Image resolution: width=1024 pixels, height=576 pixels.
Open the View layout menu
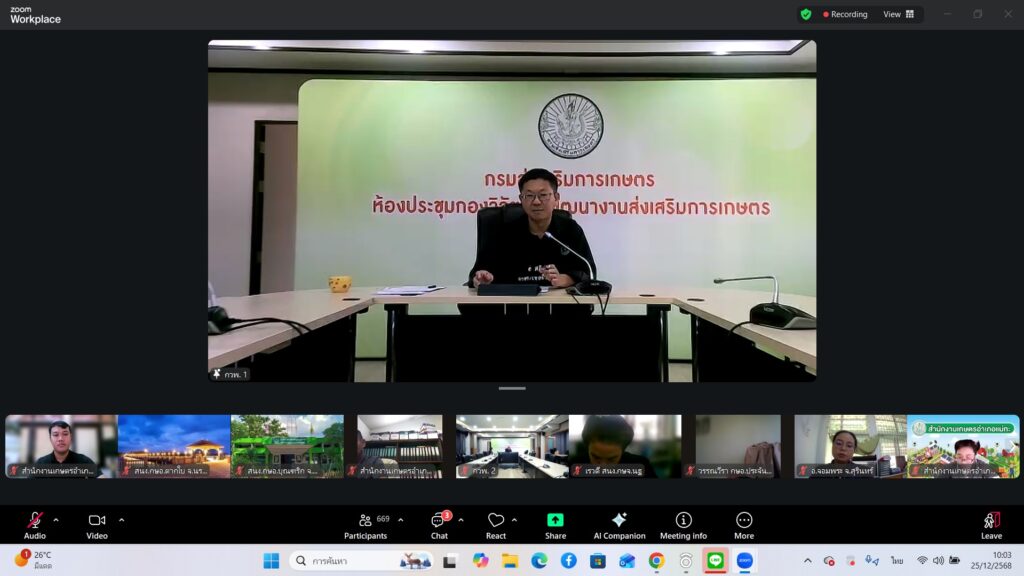coord(898,14)
